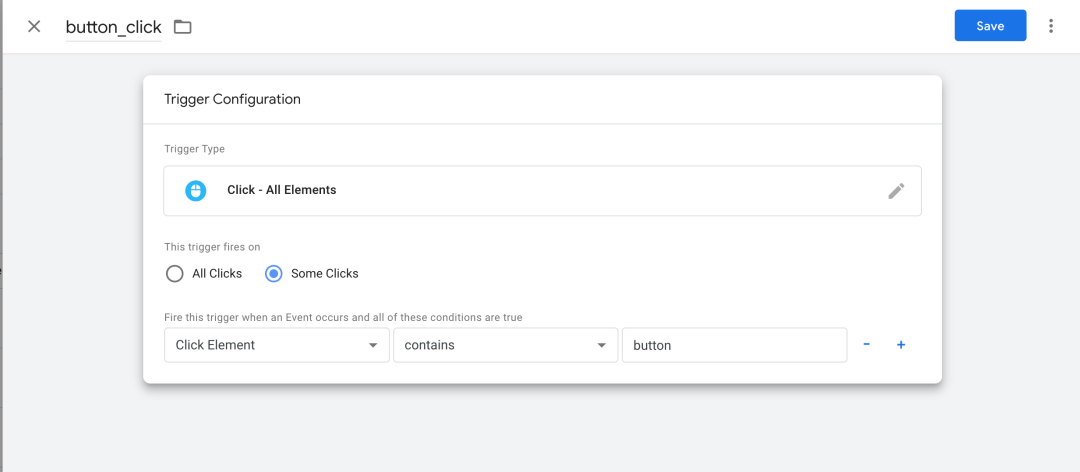
Task: Click the Trigger Configuration card header
Action: (542, 99)
